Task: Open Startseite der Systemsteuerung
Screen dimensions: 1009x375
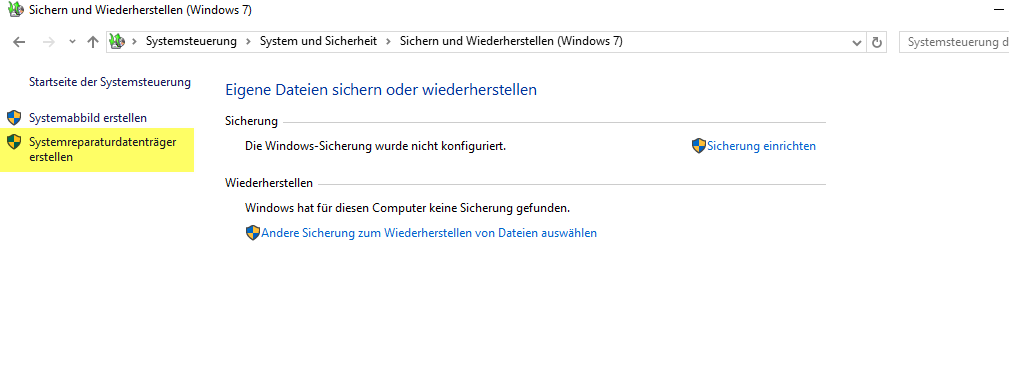Action: pyautogui.click(x=110, y=82)
